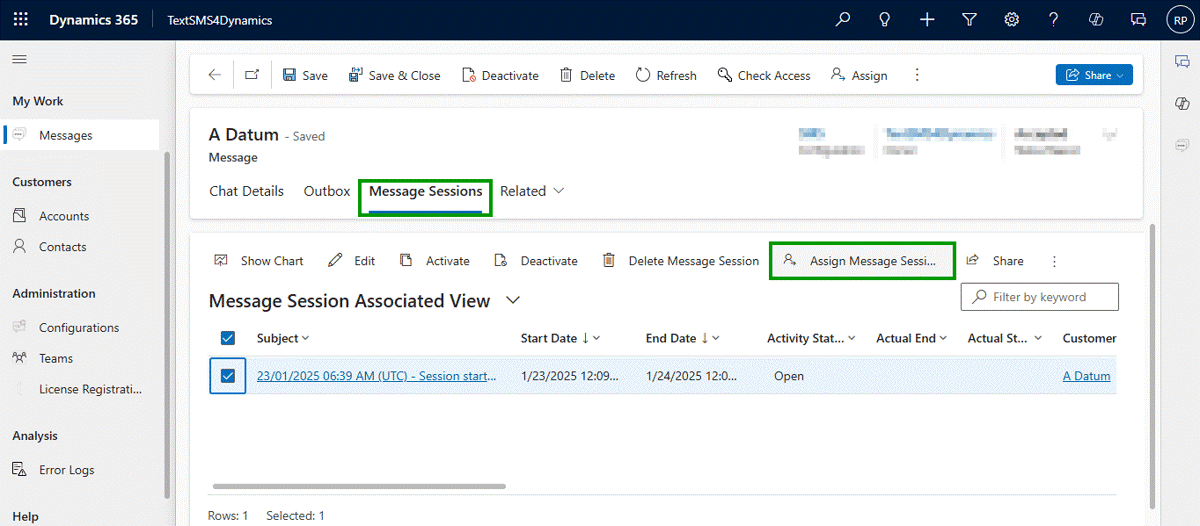The height and width of the screenshot is (526, 1200).
Task: Open right rail top chat panel icon
Action: pyautogui.click(x=1182, y=61)
